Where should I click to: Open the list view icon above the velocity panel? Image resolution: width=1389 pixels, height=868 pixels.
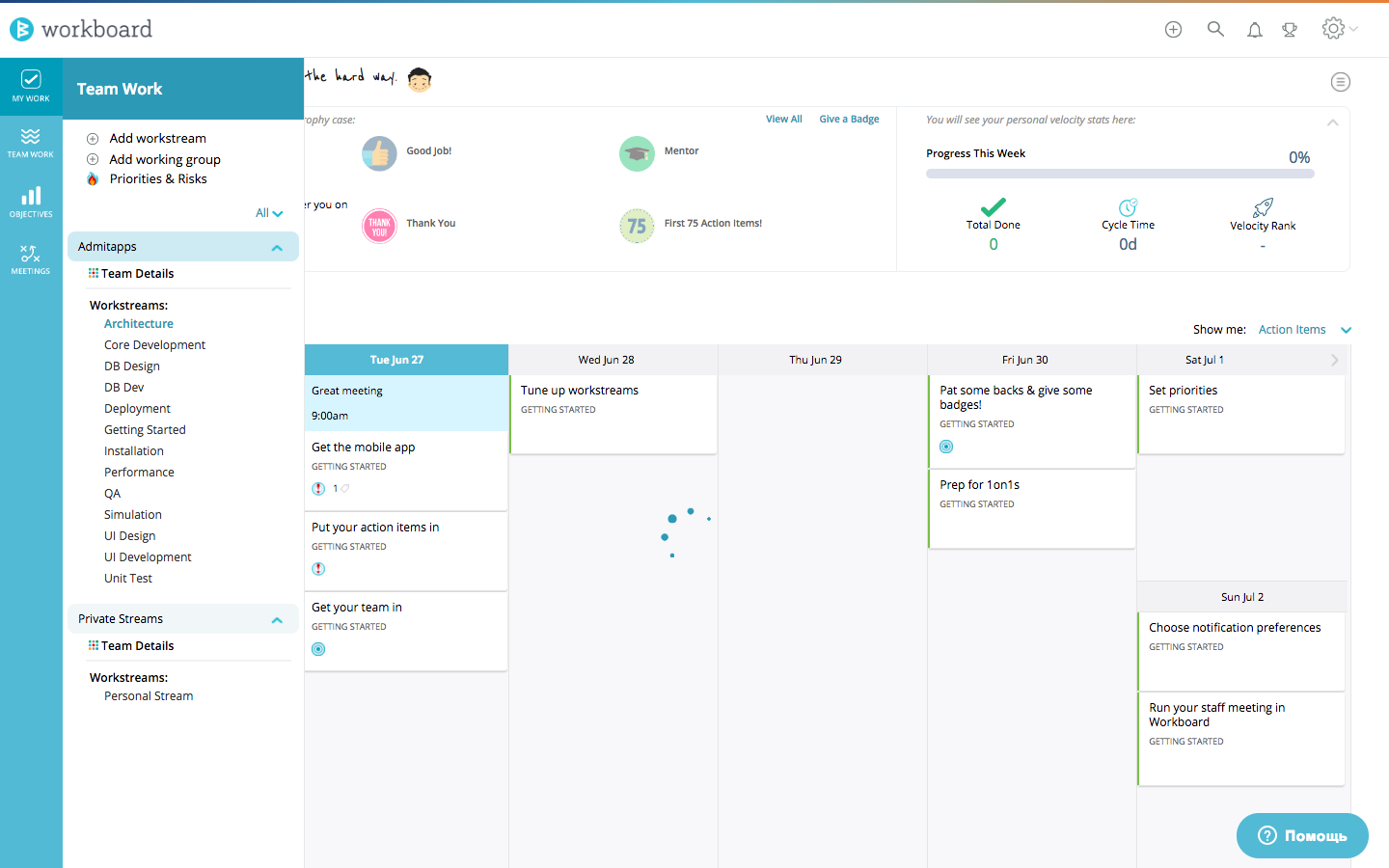[x=1340, y=82]
